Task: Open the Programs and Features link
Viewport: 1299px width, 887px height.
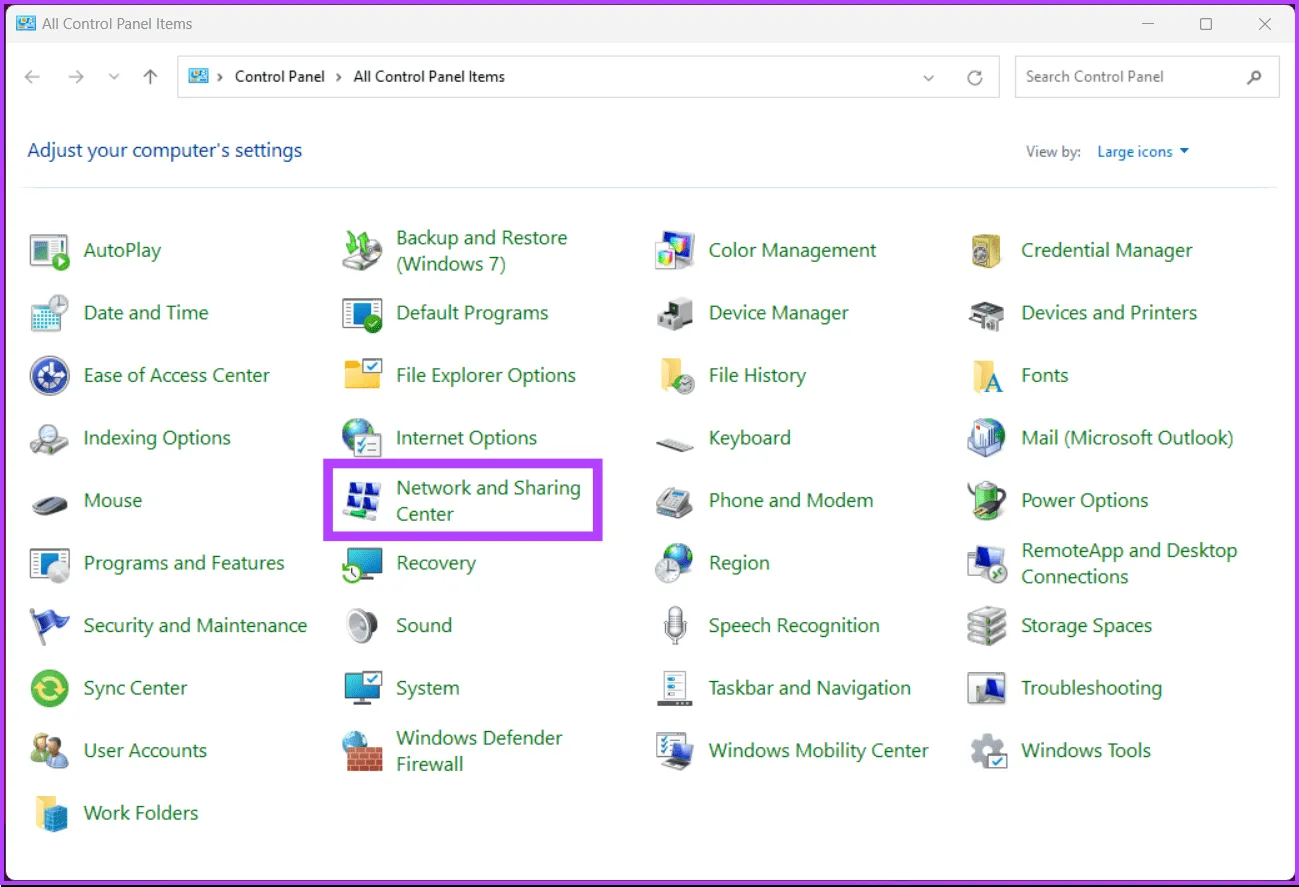Action: coord(184,563)
